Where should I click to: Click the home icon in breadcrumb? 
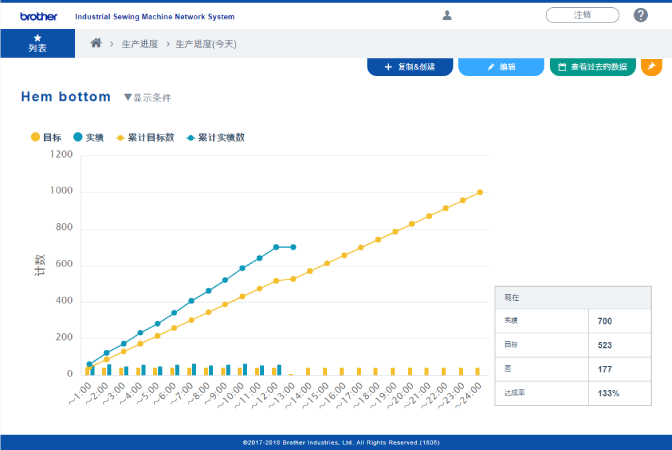(x=96, y=43)
